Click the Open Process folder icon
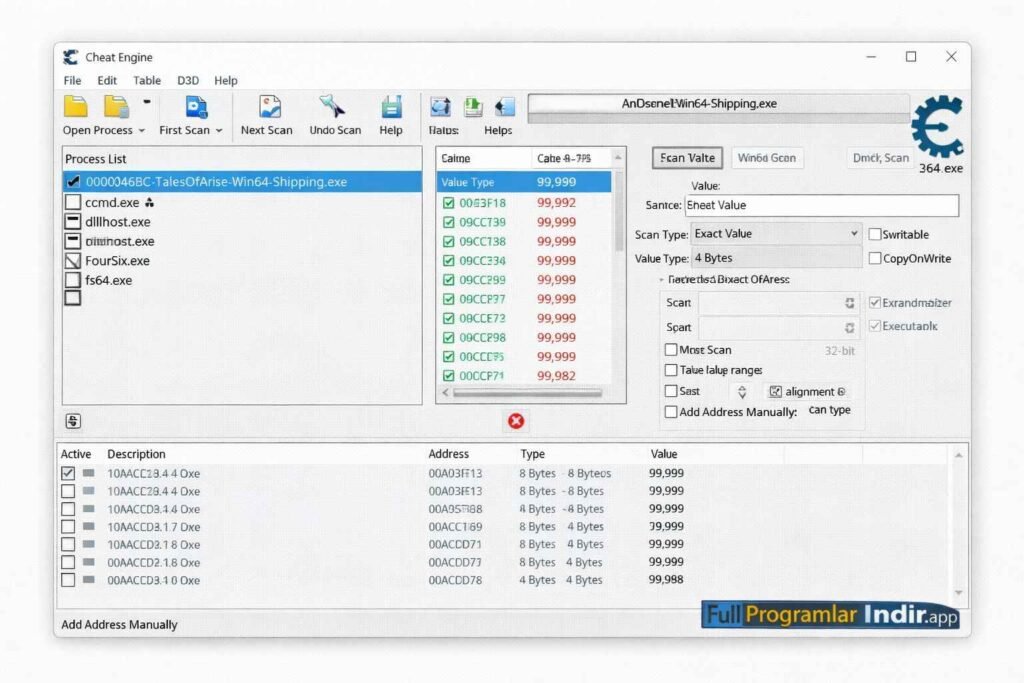 click(77, 106)
